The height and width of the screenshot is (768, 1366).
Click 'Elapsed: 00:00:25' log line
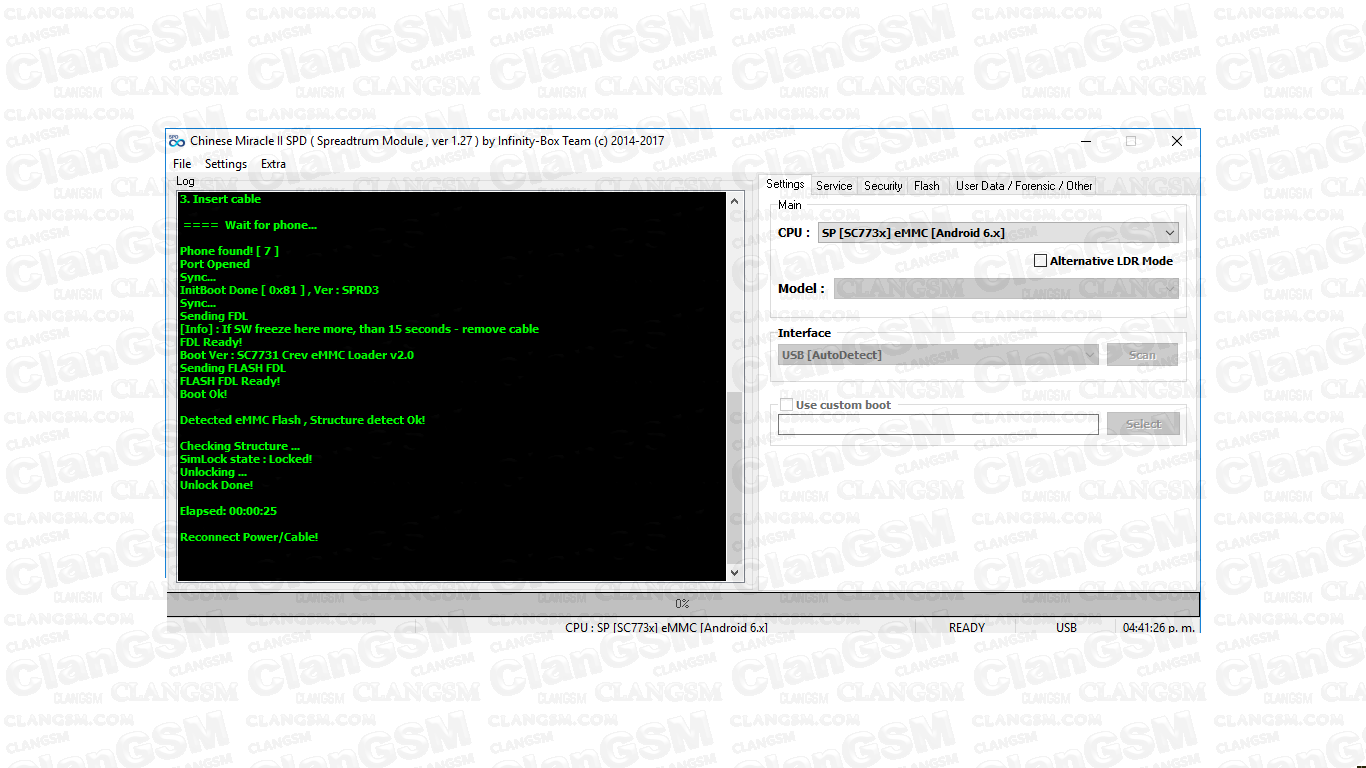click(x=228, y=511)
